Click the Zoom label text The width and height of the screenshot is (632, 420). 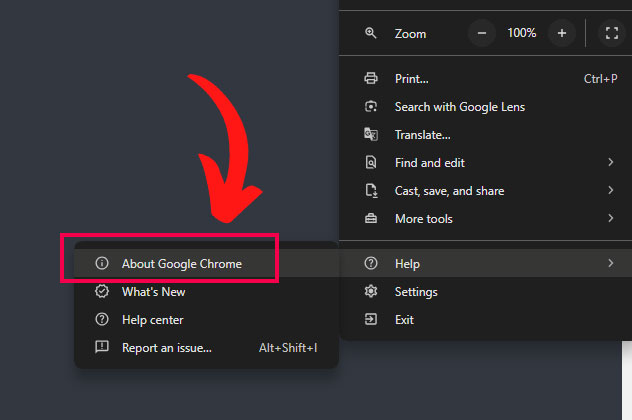pyautogui.click(x=410, y=33)
